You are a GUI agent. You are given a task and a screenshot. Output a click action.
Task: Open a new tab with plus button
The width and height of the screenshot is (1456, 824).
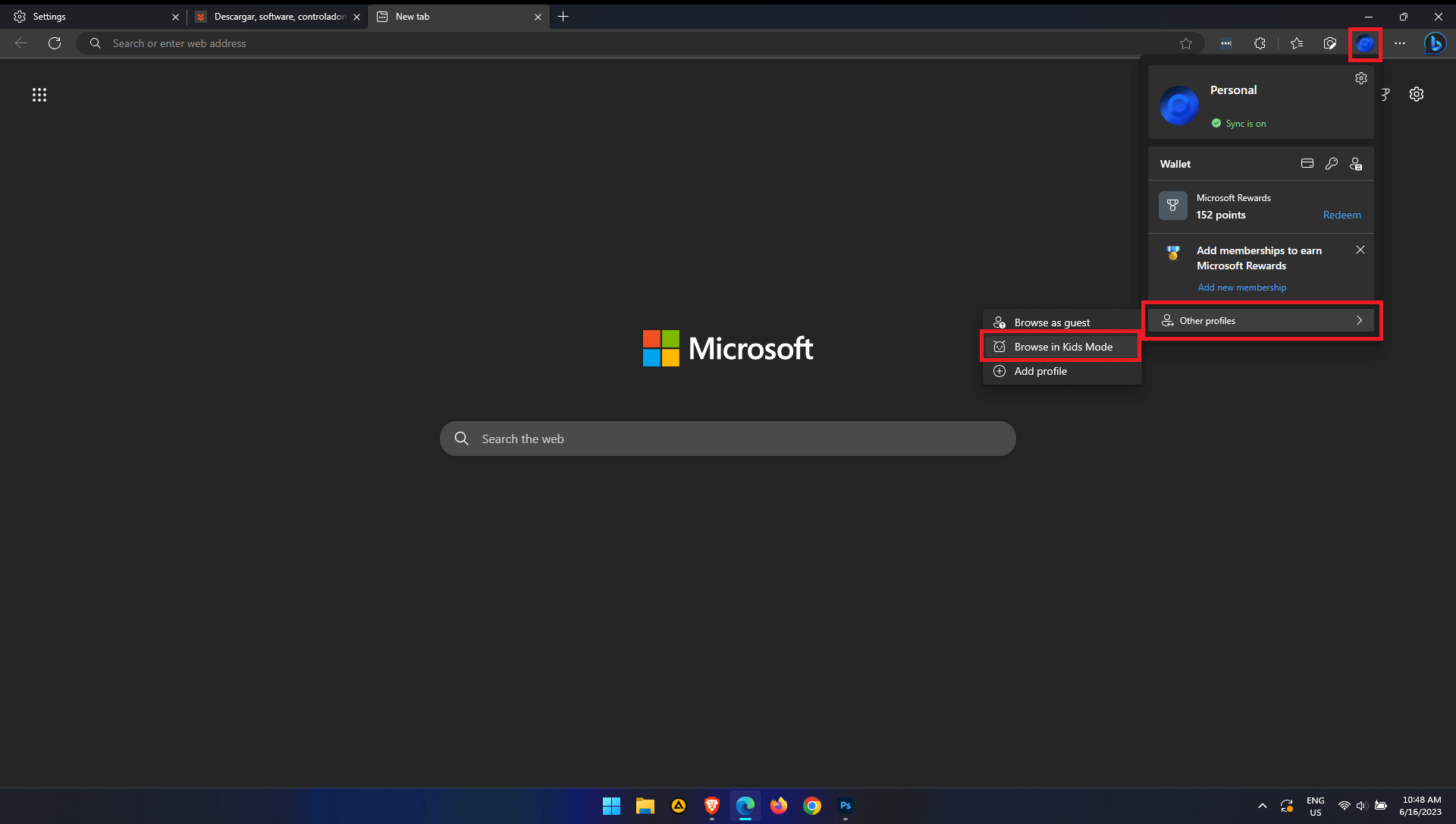(x=563, y=17)
